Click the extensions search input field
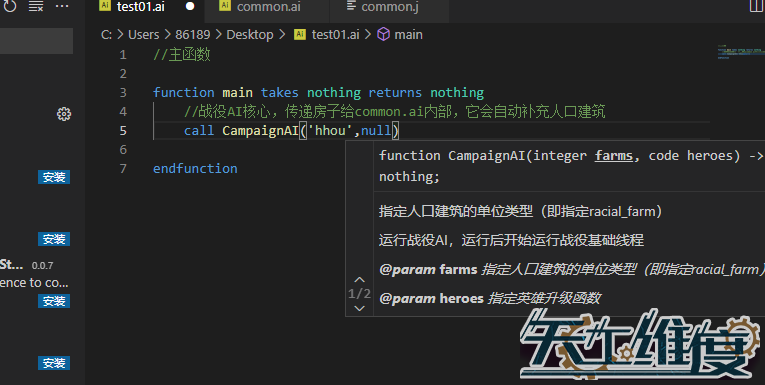This screenshot has height=385, width=765. click(x=37, y=41)
